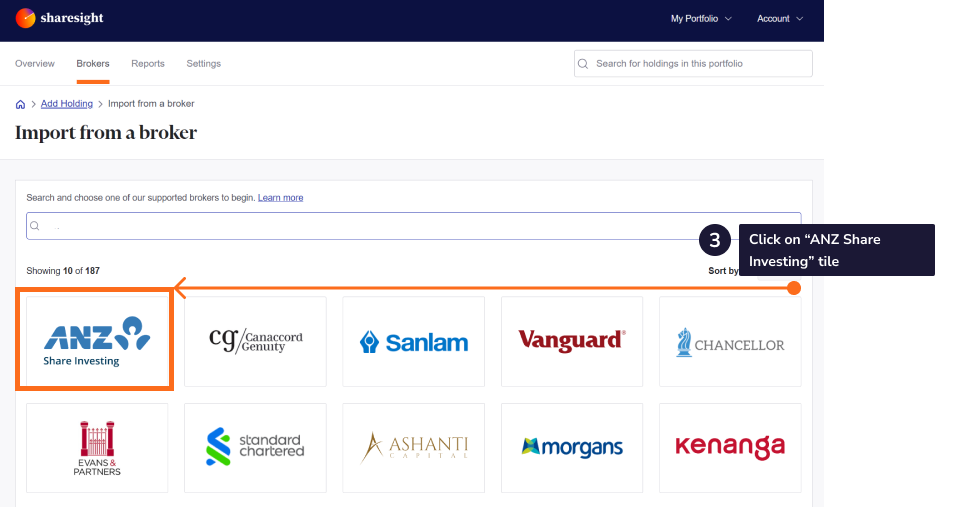Select the Ashanti Capital tile

coord(413,448)
